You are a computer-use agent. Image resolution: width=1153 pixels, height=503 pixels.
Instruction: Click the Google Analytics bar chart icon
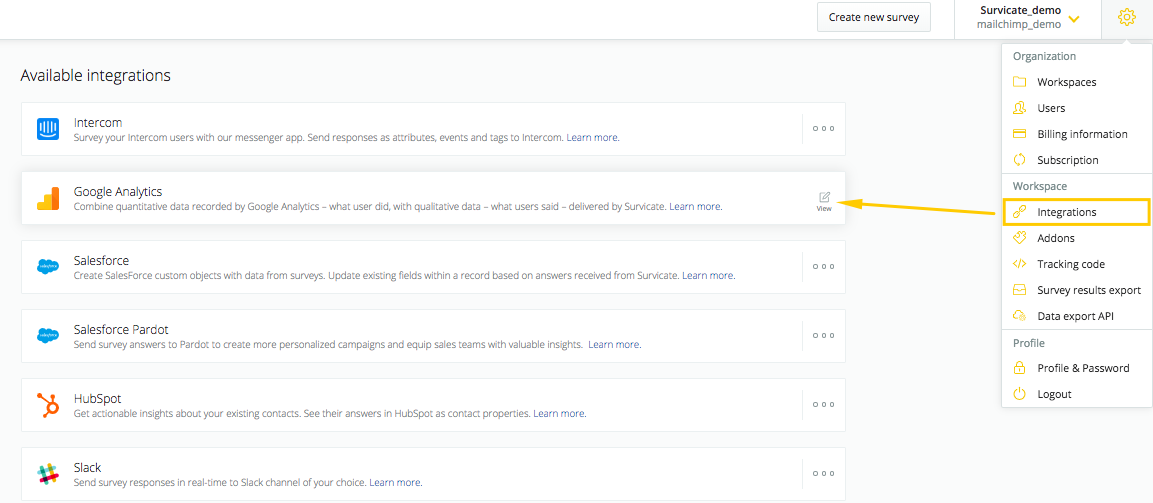(x=48, y=199)
